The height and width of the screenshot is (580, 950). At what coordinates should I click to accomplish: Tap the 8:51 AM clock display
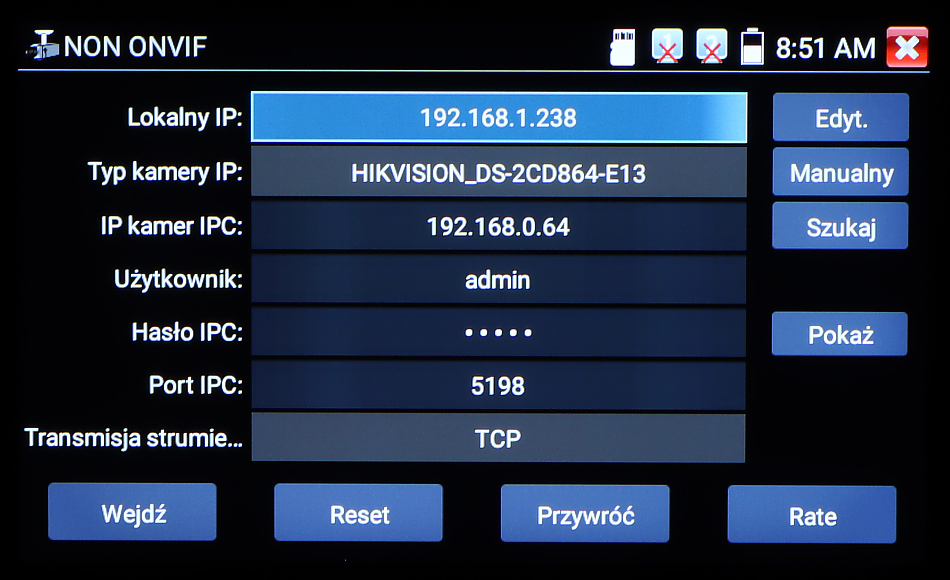(x=825, y=47)
